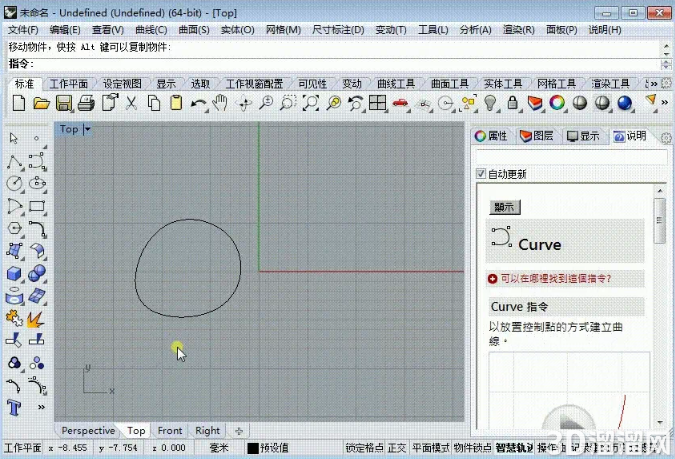This screenshot has width=675, height=459.
Task: Select the Ellipse tool
Action: 37,183
